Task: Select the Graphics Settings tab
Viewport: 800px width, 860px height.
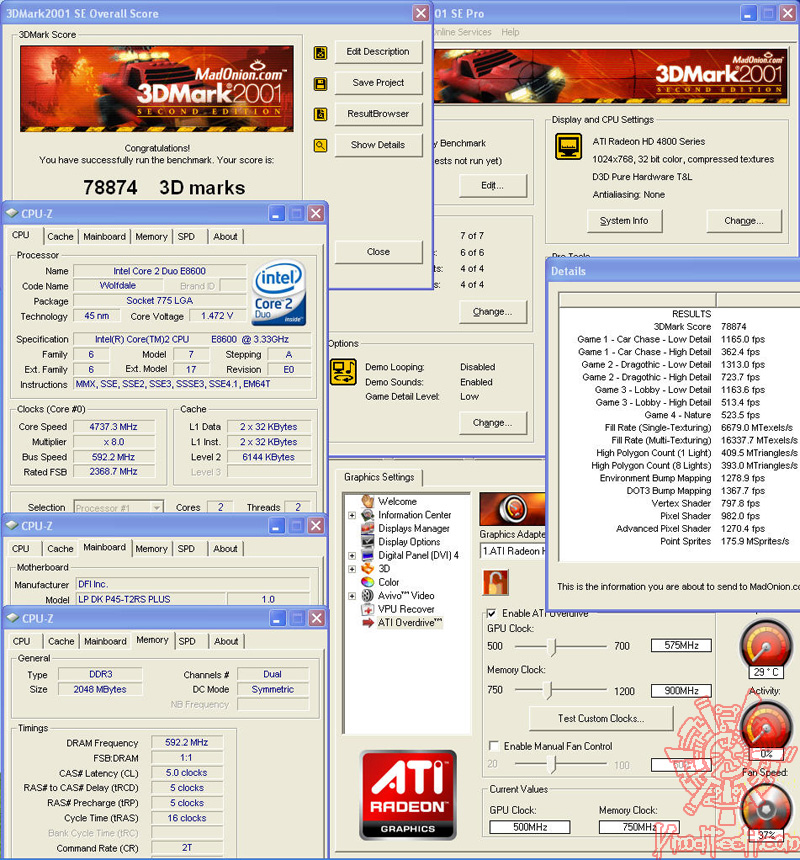Action: pyautogui.click(x=379, y=477)
